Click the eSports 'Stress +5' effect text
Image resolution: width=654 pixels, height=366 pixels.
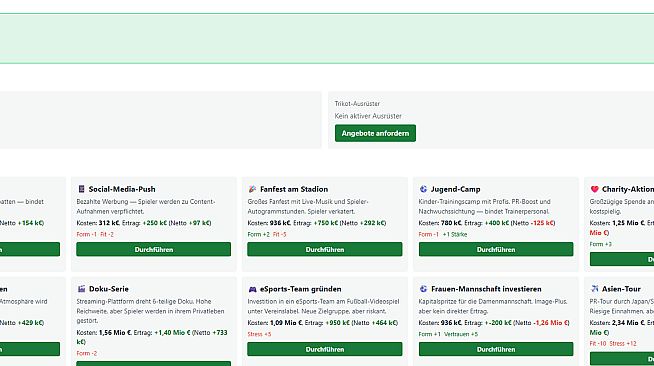(x=259, y=334)
